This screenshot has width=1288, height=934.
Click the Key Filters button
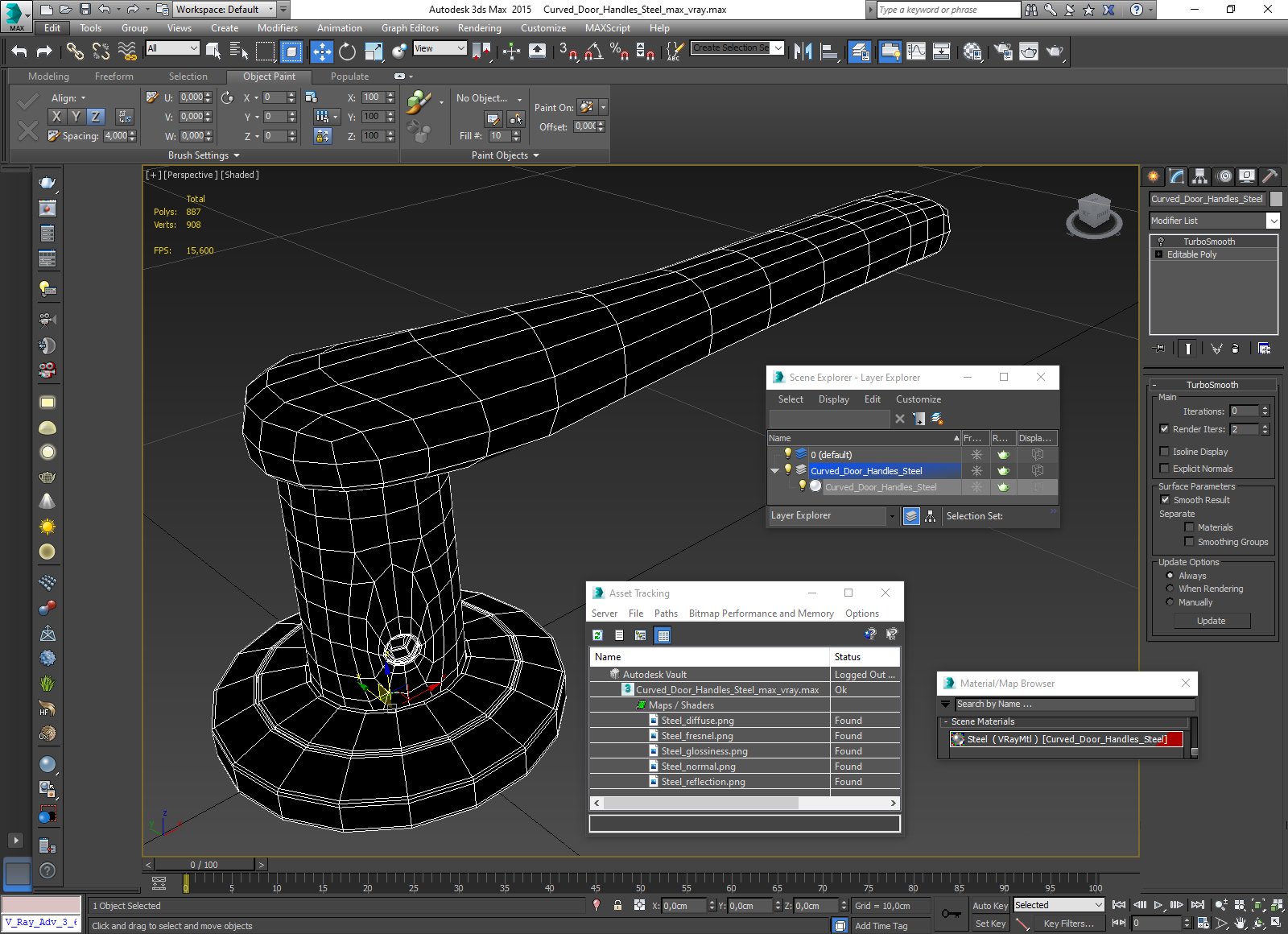1068,924
